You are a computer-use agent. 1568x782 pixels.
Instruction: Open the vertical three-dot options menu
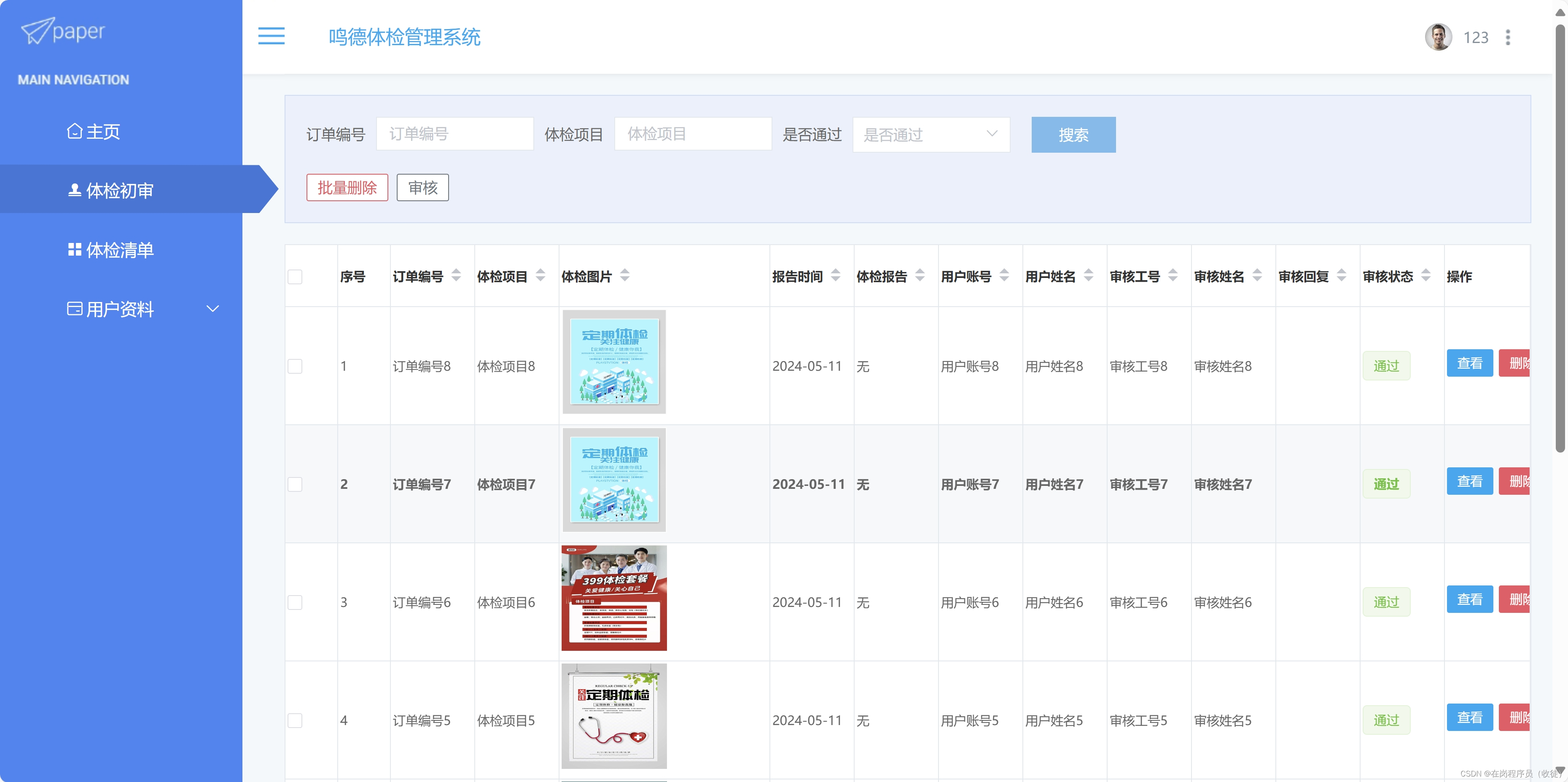coord(1508,37)
